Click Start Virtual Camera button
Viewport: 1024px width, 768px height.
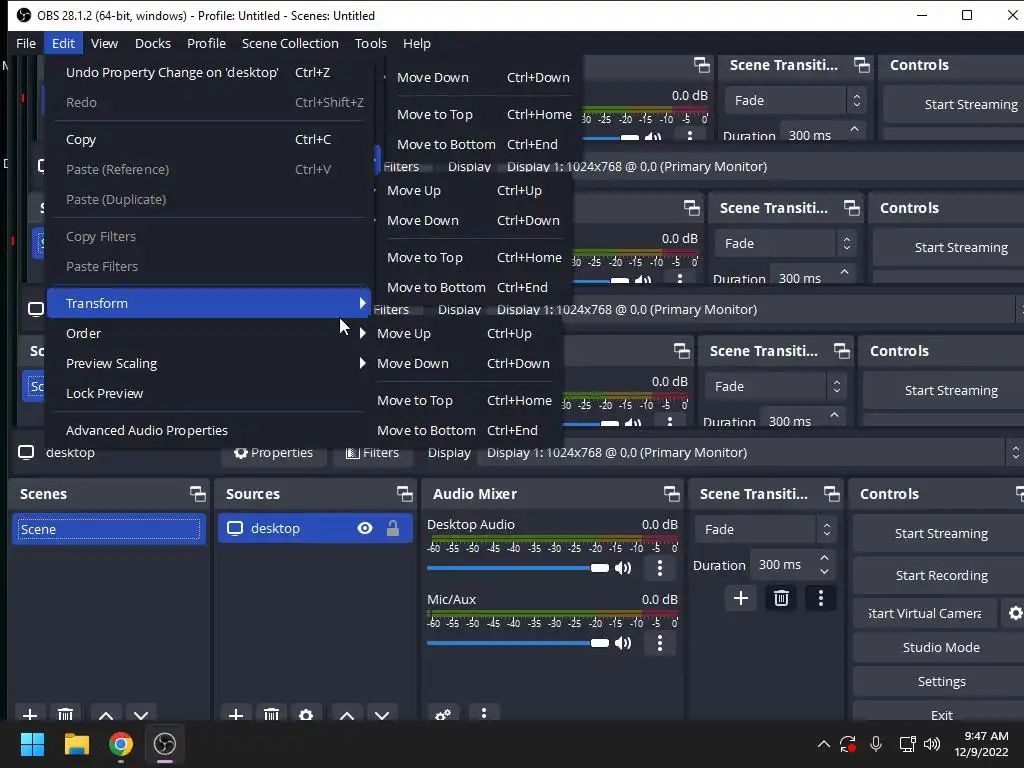925,613
